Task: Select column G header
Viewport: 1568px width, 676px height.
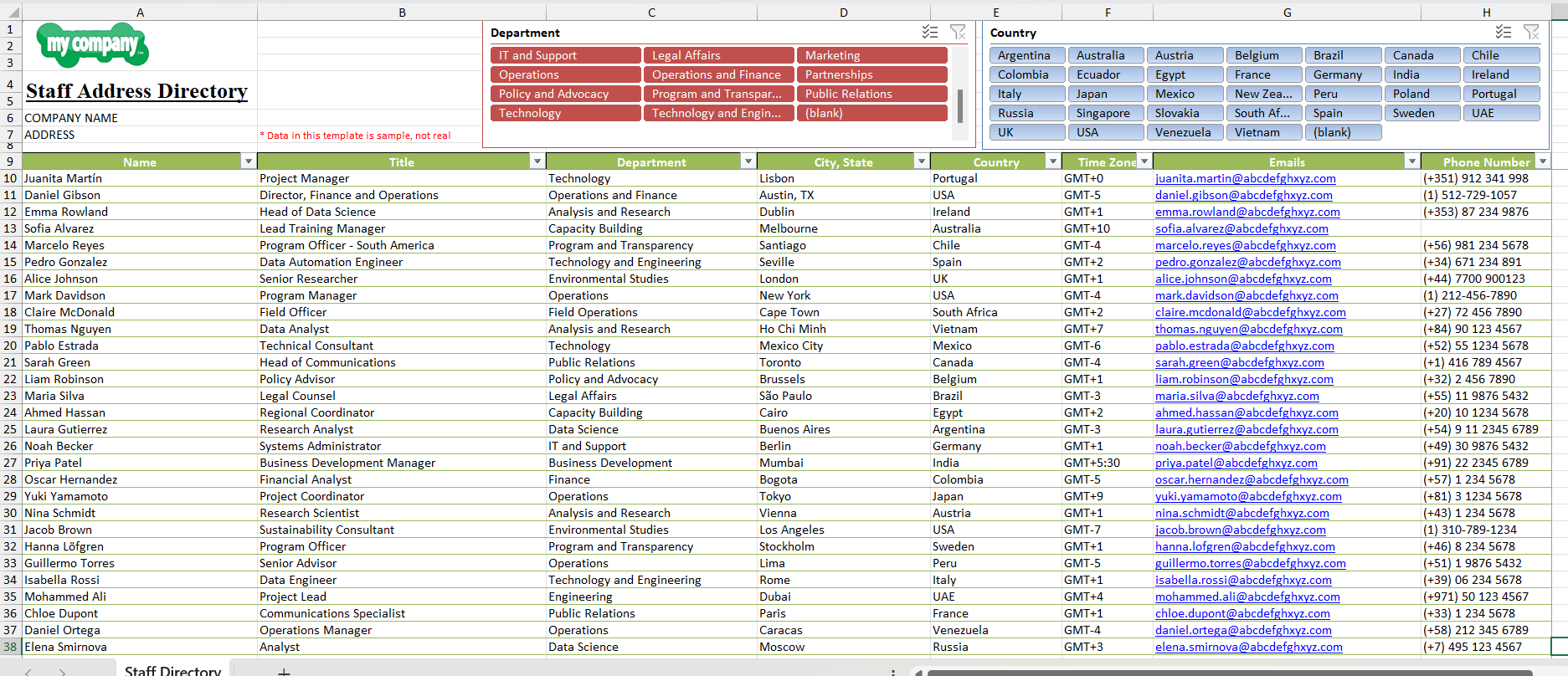Action: point(1287,13)
